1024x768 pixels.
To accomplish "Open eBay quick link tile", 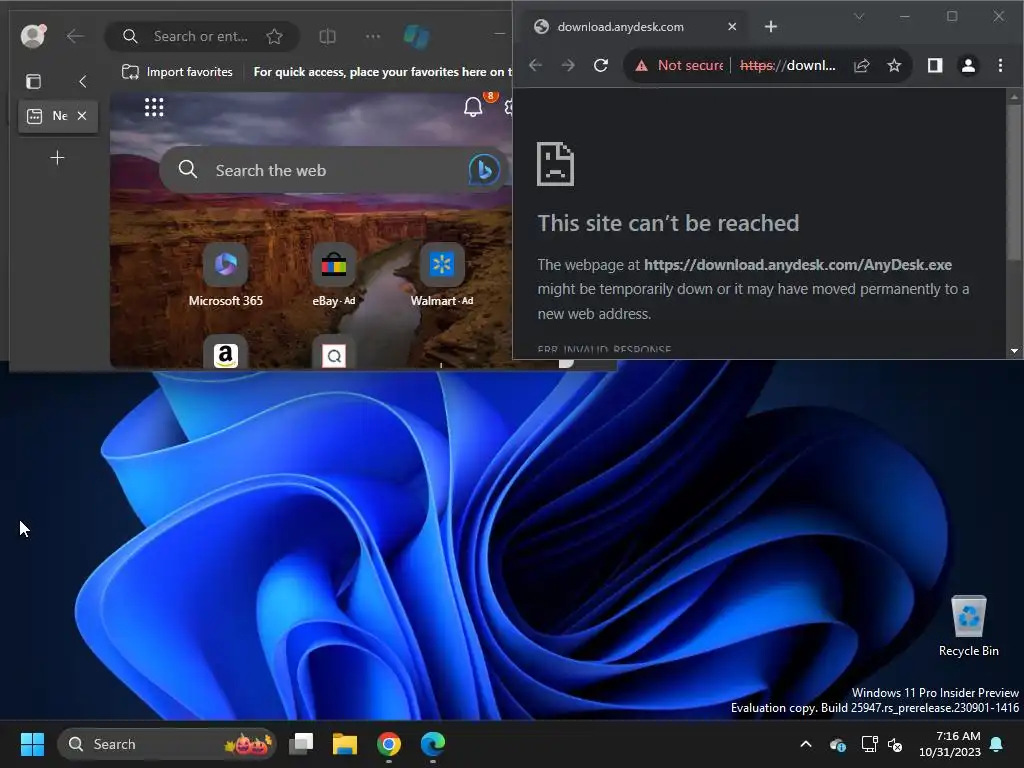I will point(334,276).
